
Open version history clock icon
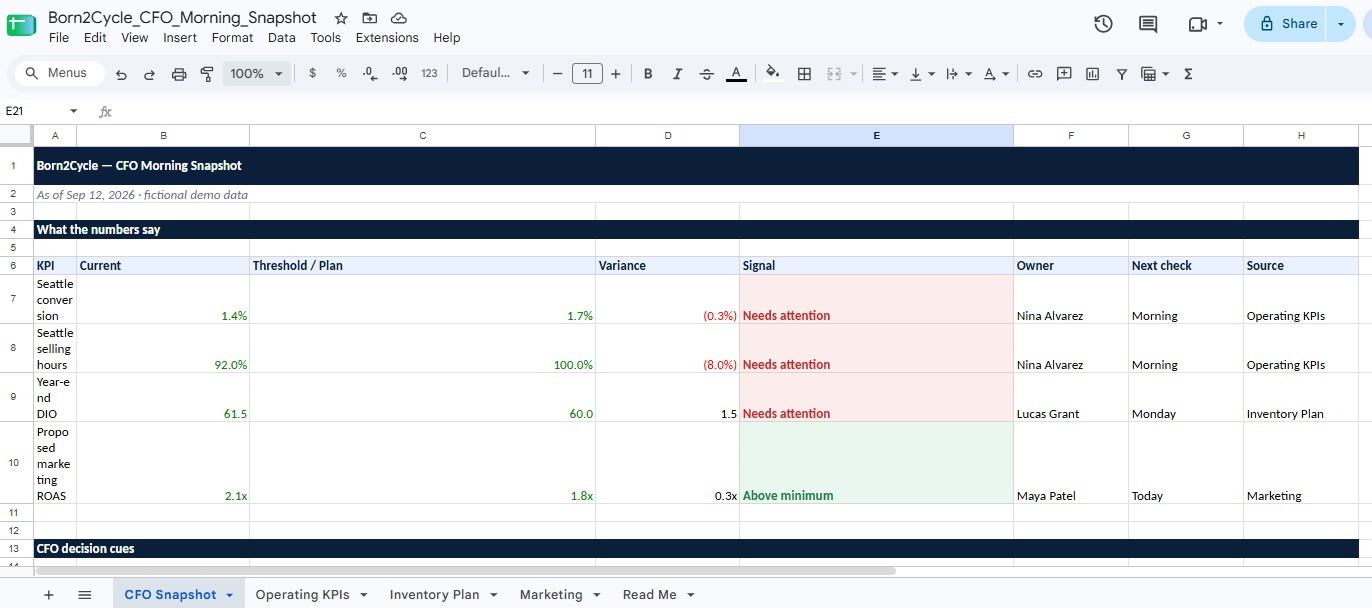[1103, 24]
